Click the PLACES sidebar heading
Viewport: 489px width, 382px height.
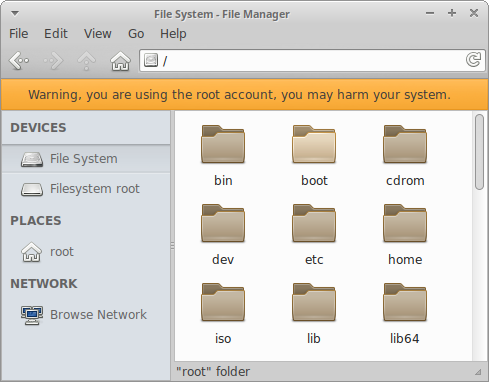coord(36,221)
